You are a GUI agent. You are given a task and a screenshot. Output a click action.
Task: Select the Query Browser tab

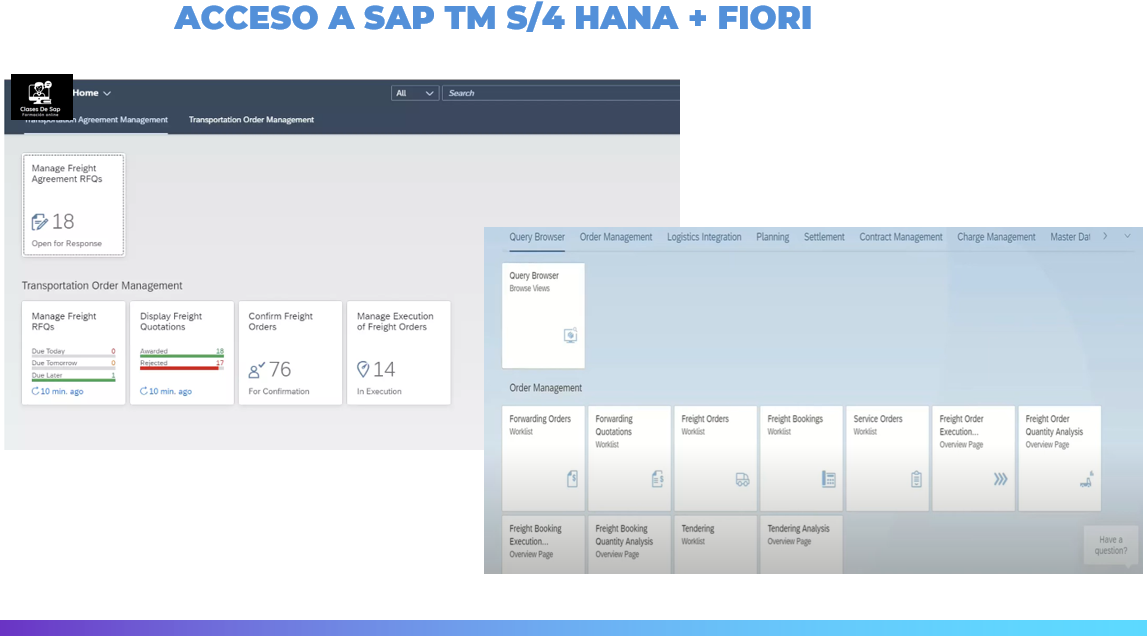pyautogui.click(x=537, y=237)
